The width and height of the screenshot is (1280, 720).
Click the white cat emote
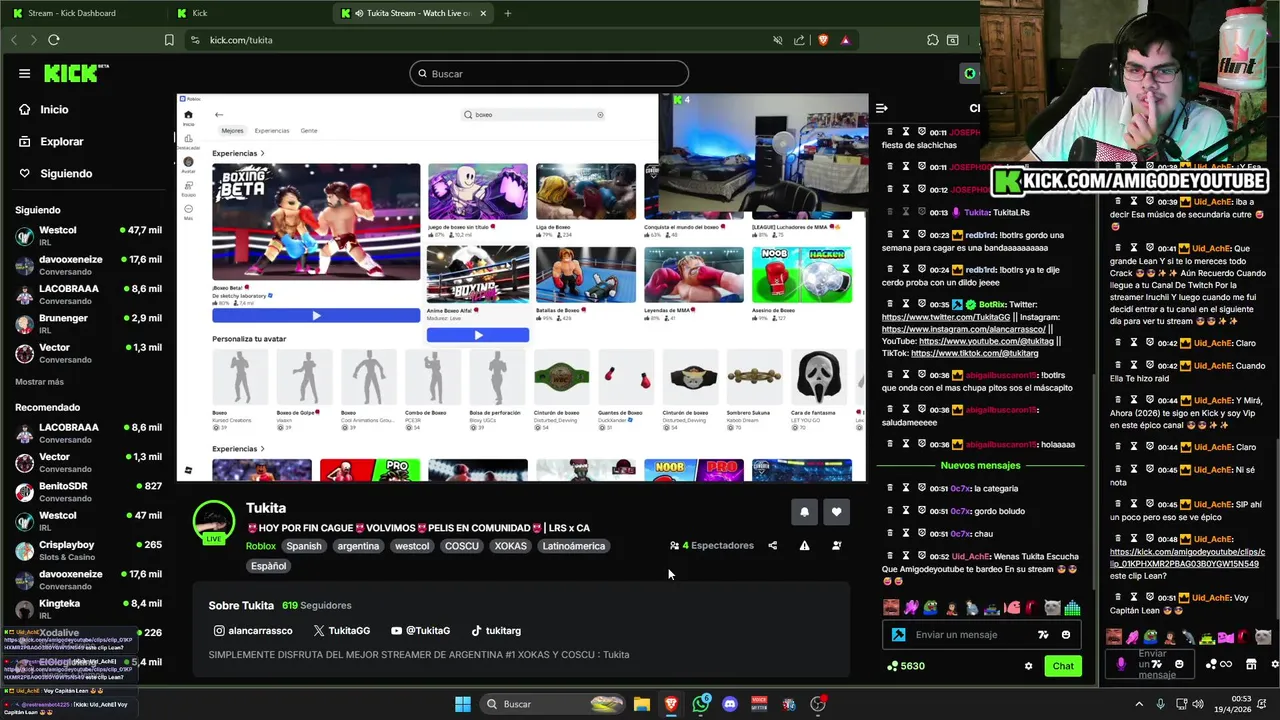[x=1052, y=607]
